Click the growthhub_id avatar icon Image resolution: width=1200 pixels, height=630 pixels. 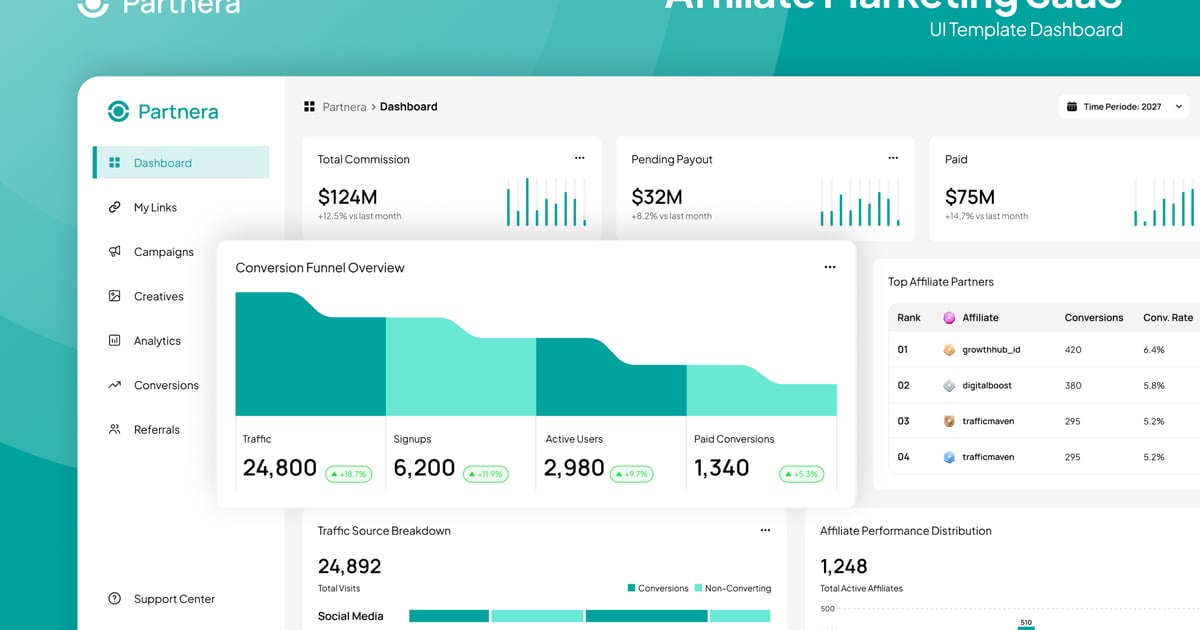click(949, 350)
